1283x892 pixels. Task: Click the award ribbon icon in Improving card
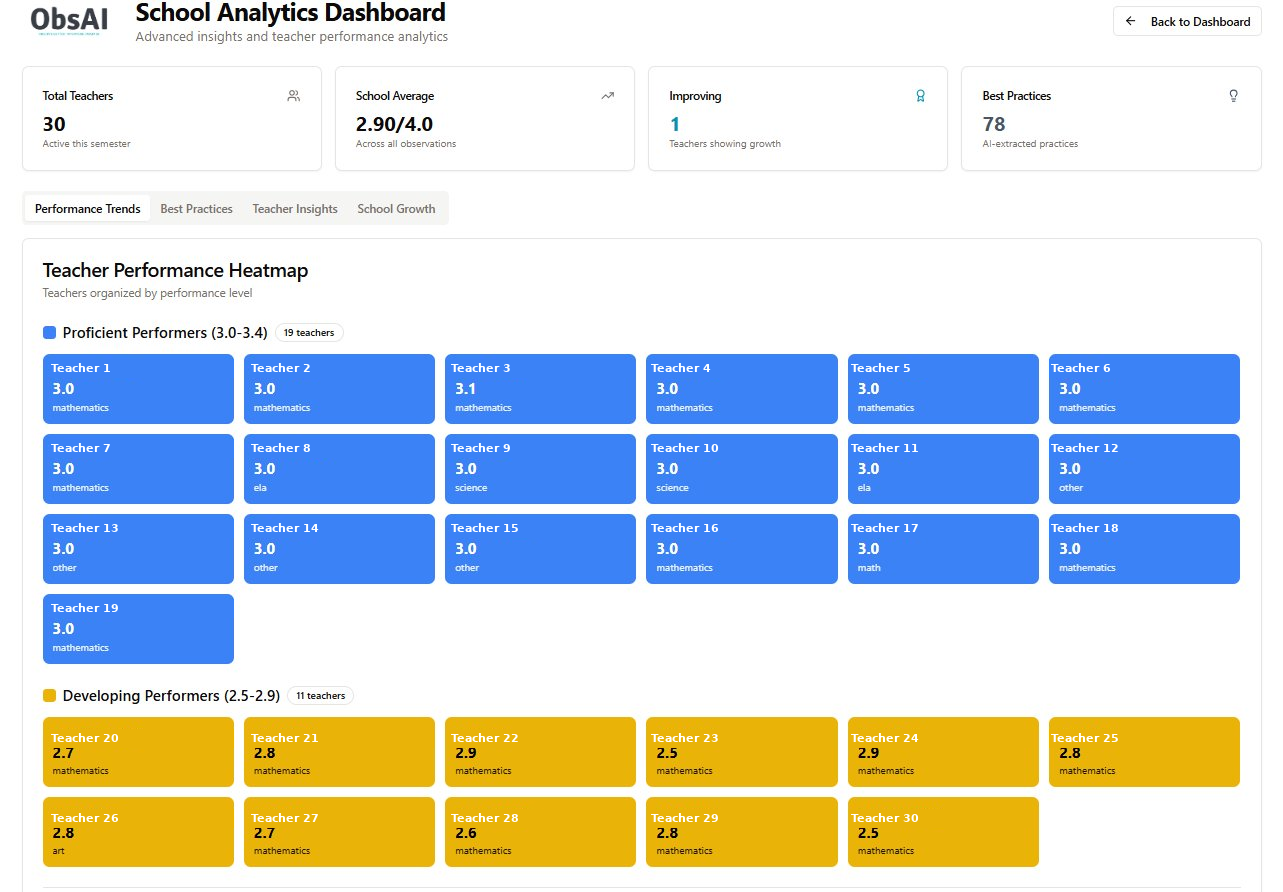920,96
